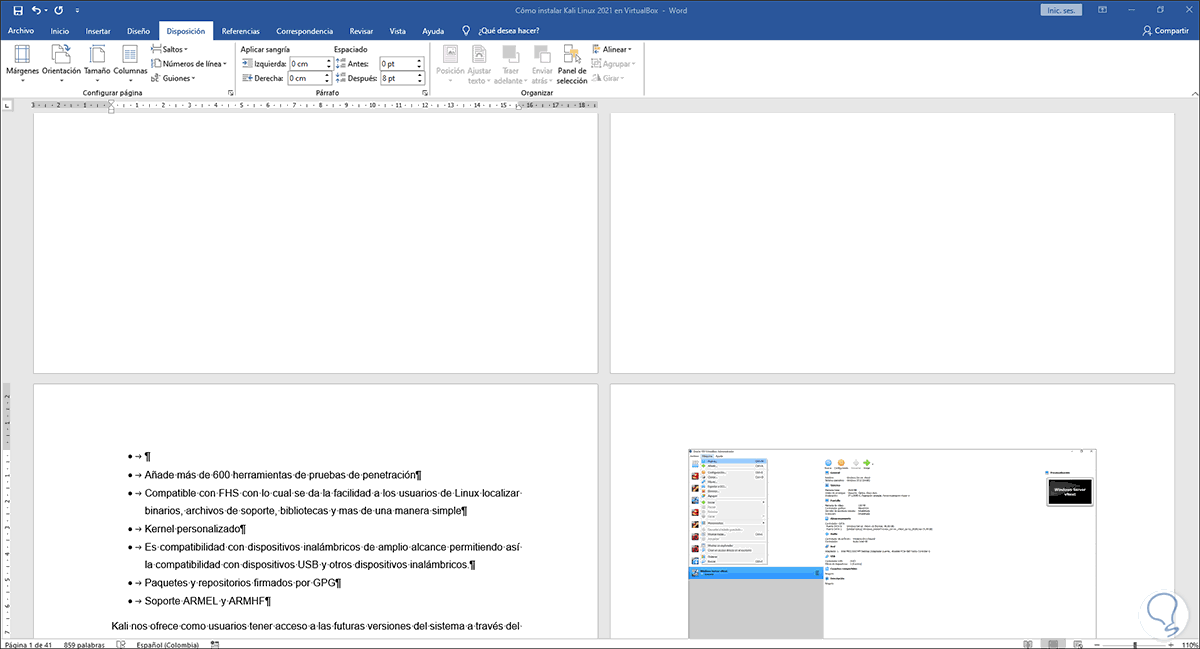This screenshot has height=649, width=1200.
Task: Open the Archivo tab
Action: (20, 31)
